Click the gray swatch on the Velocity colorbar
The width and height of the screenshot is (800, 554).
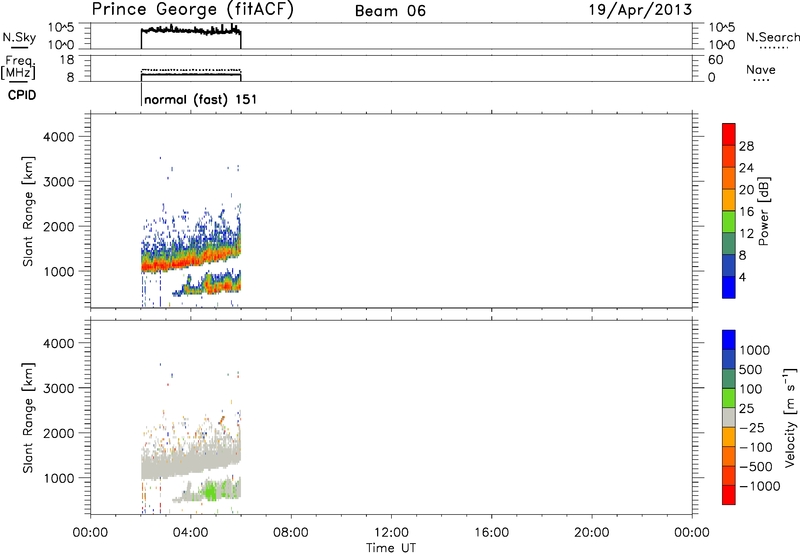pyautogui.click(x=729, y=417)
